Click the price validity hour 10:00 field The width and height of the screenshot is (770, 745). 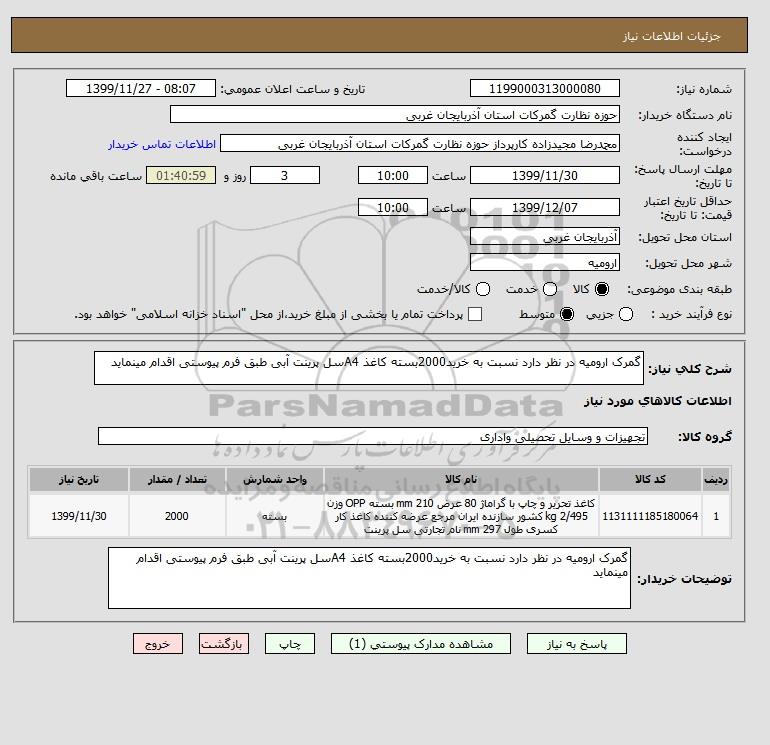393,207
